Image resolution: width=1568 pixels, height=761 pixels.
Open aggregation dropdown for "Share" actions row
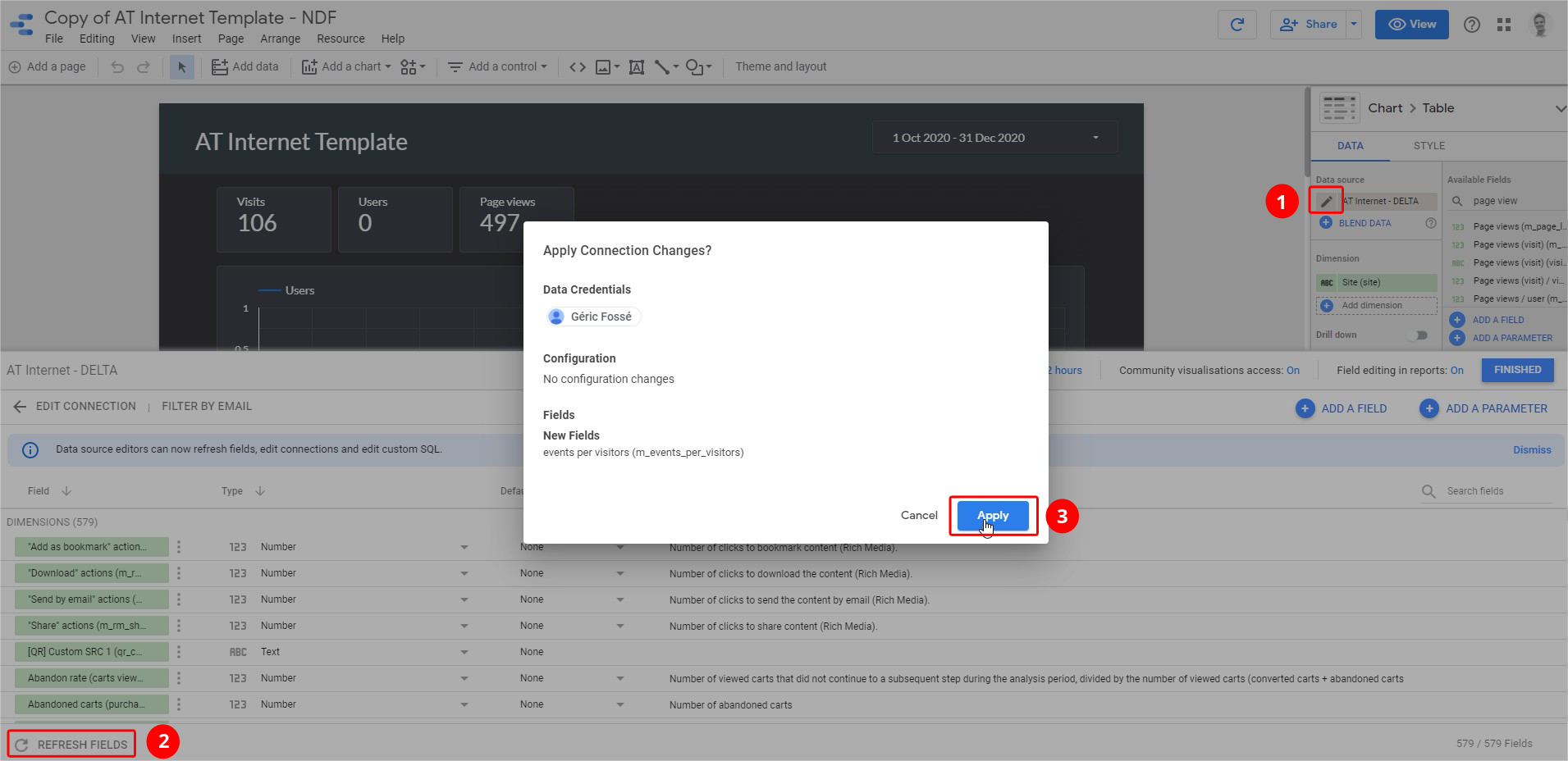pyautogui.click(x=620, y=626)
